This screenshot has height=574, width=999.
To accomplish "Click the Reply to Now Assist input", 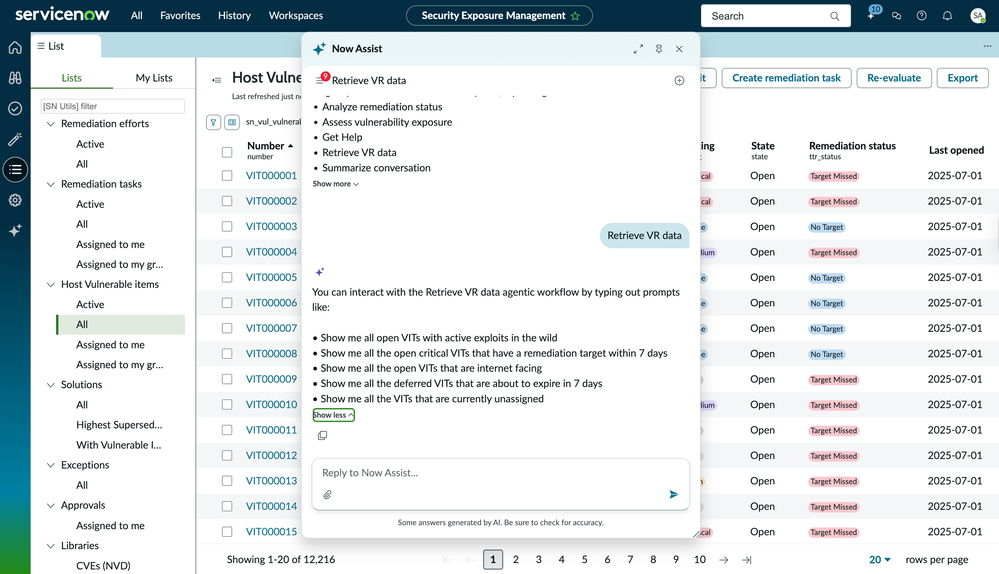I will 500,473.
